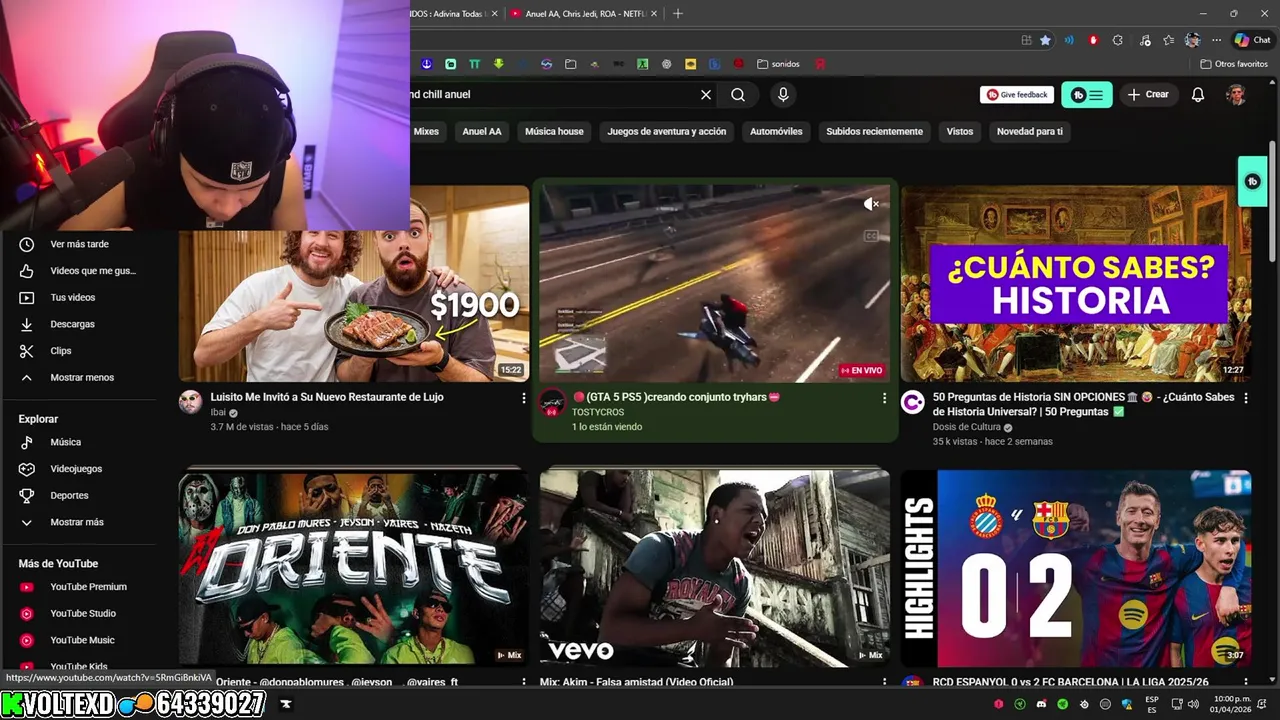1280x720 pixels.
Task: Open the Espanyol 0-2 Barcelona highlights thumbnail
Action: pos(1076,568)
